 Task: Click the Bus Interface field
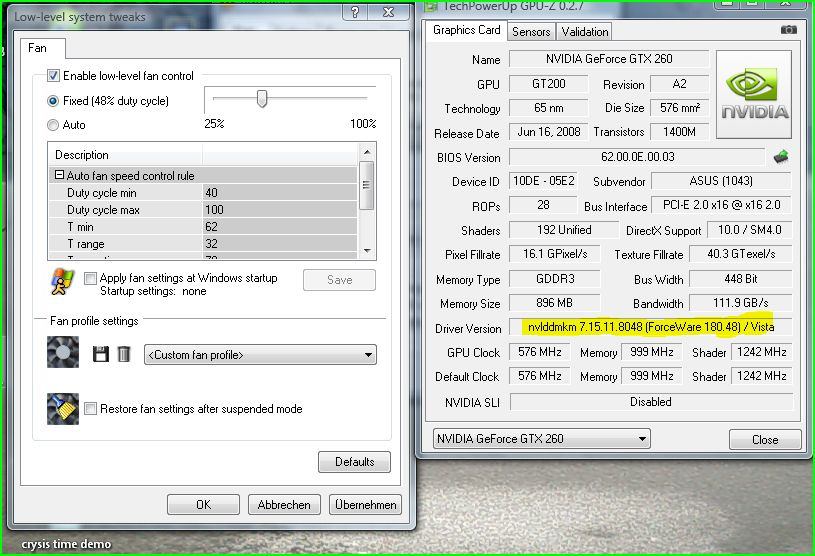[x=721, y=205]
